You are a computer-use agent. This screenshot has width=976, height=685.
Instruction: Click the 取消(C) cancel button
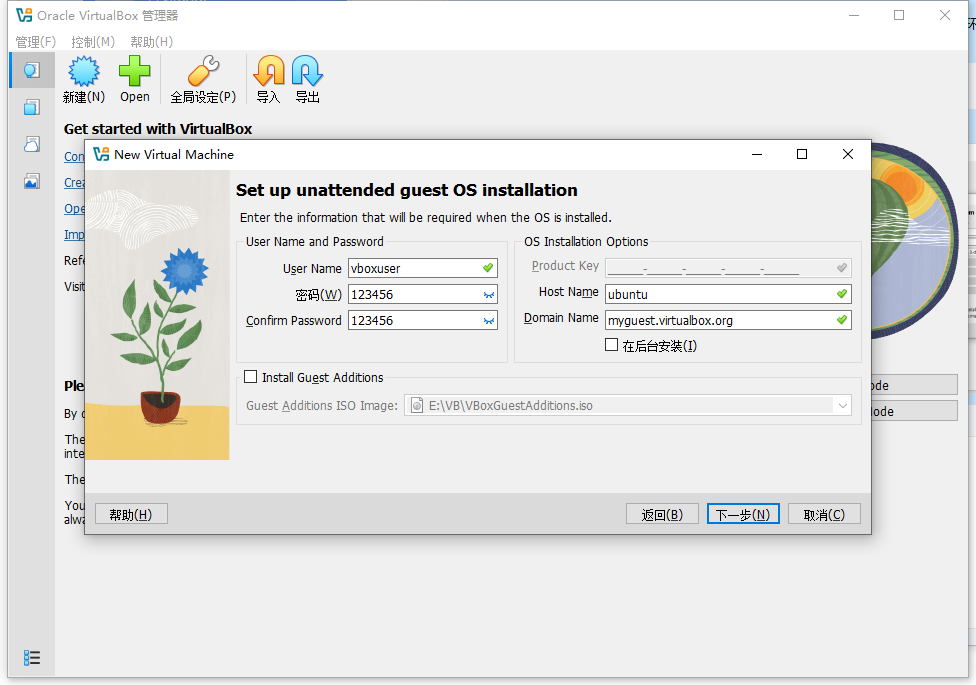click(x=824, y=514)
